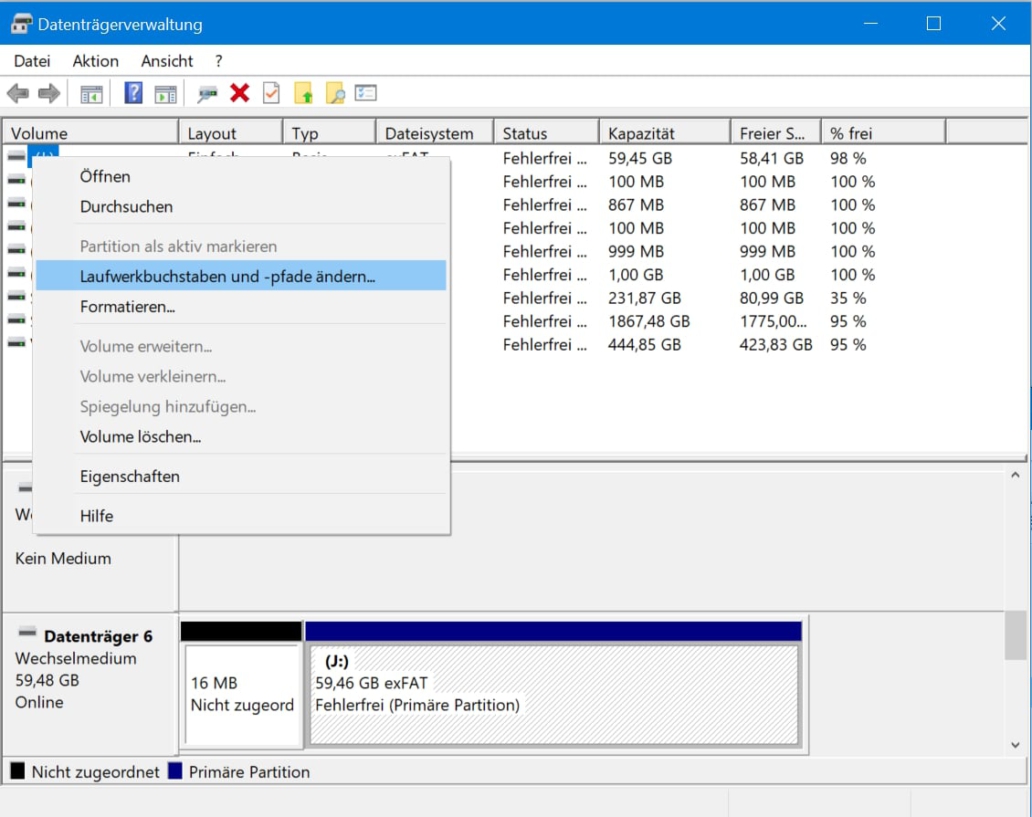Click the forward arrow toolbar icon
Image resolution: width=1032 pixels, height=817 pixels.
pyautogui.click(x=49, y=94)
